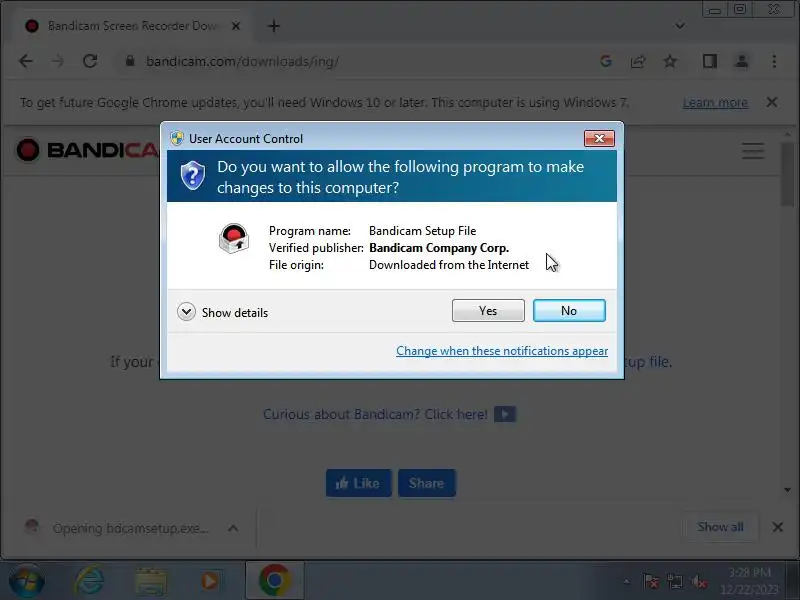Click the UAC title bar shield icon
This screenshot has width=800, height=600.
click(x=177, y=138)
